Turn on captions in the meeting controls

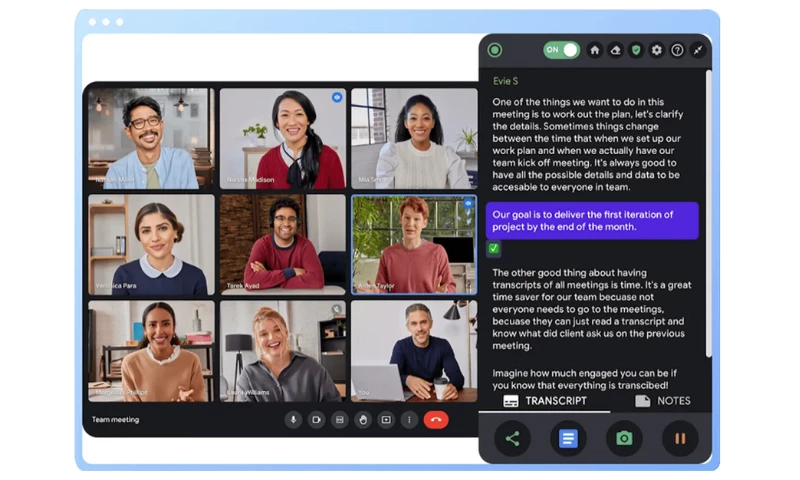click(x=340, y=420)
